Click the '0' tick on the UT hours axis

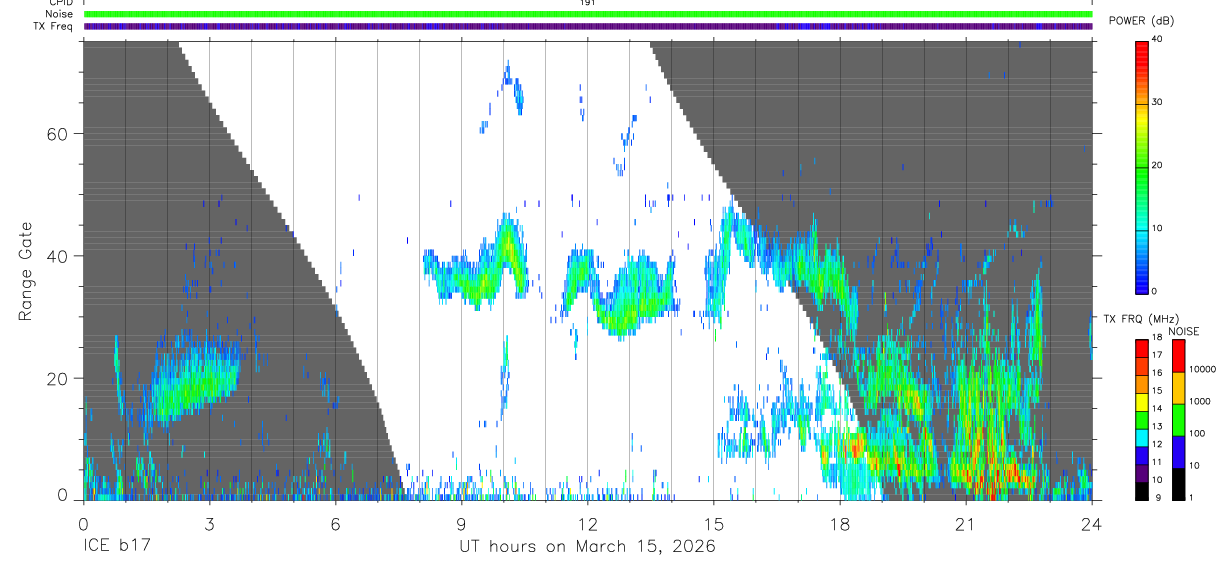[x=83, y=524]
